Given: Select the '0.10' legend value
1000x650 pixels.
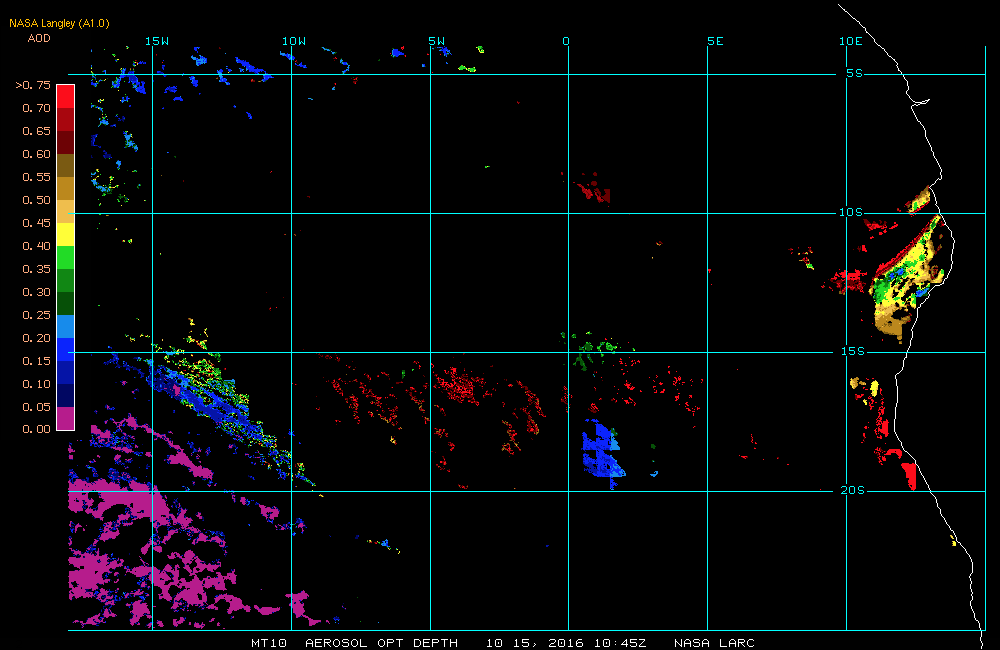Looking at the screenshot, I should [x=36, y=384].
